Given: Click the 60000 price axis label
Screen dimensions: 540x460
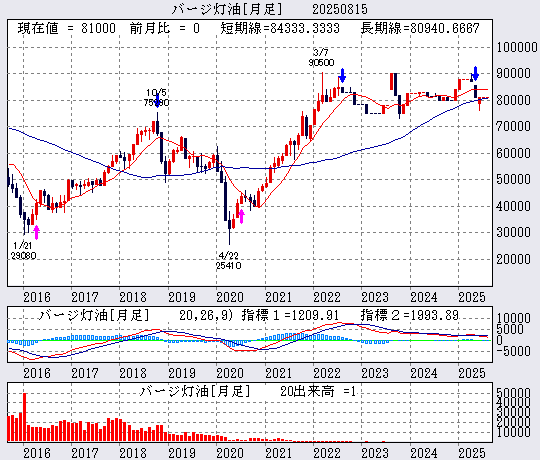Looking at the screenshot, I should [513, 153].
